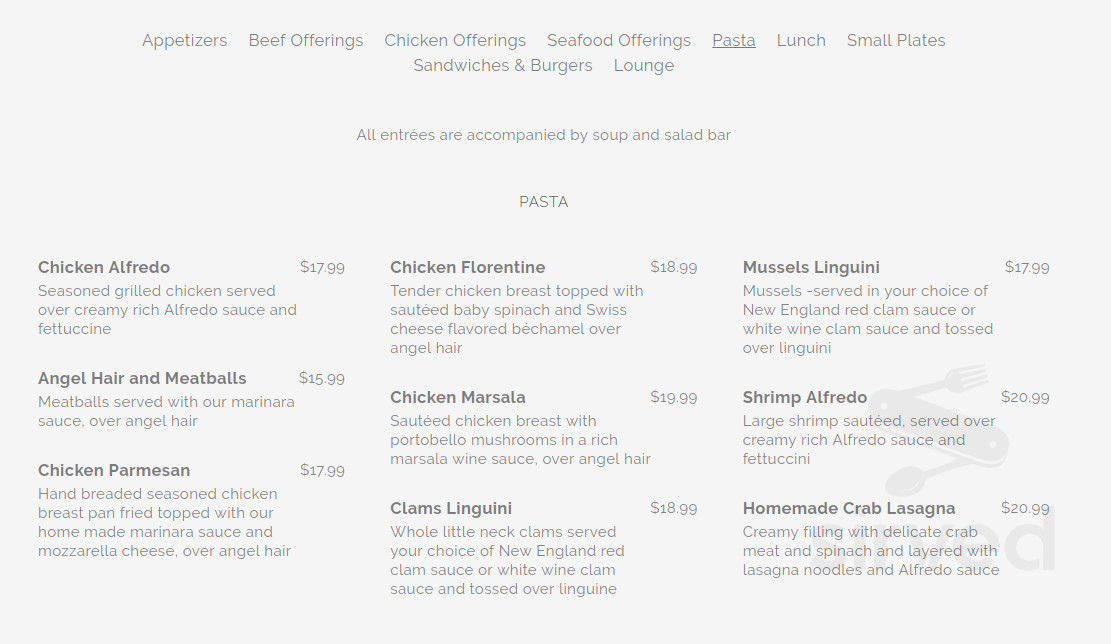Go to the Small Plates section
The height and width of the screenshot is (644, 1111).
tap(895, 40)
